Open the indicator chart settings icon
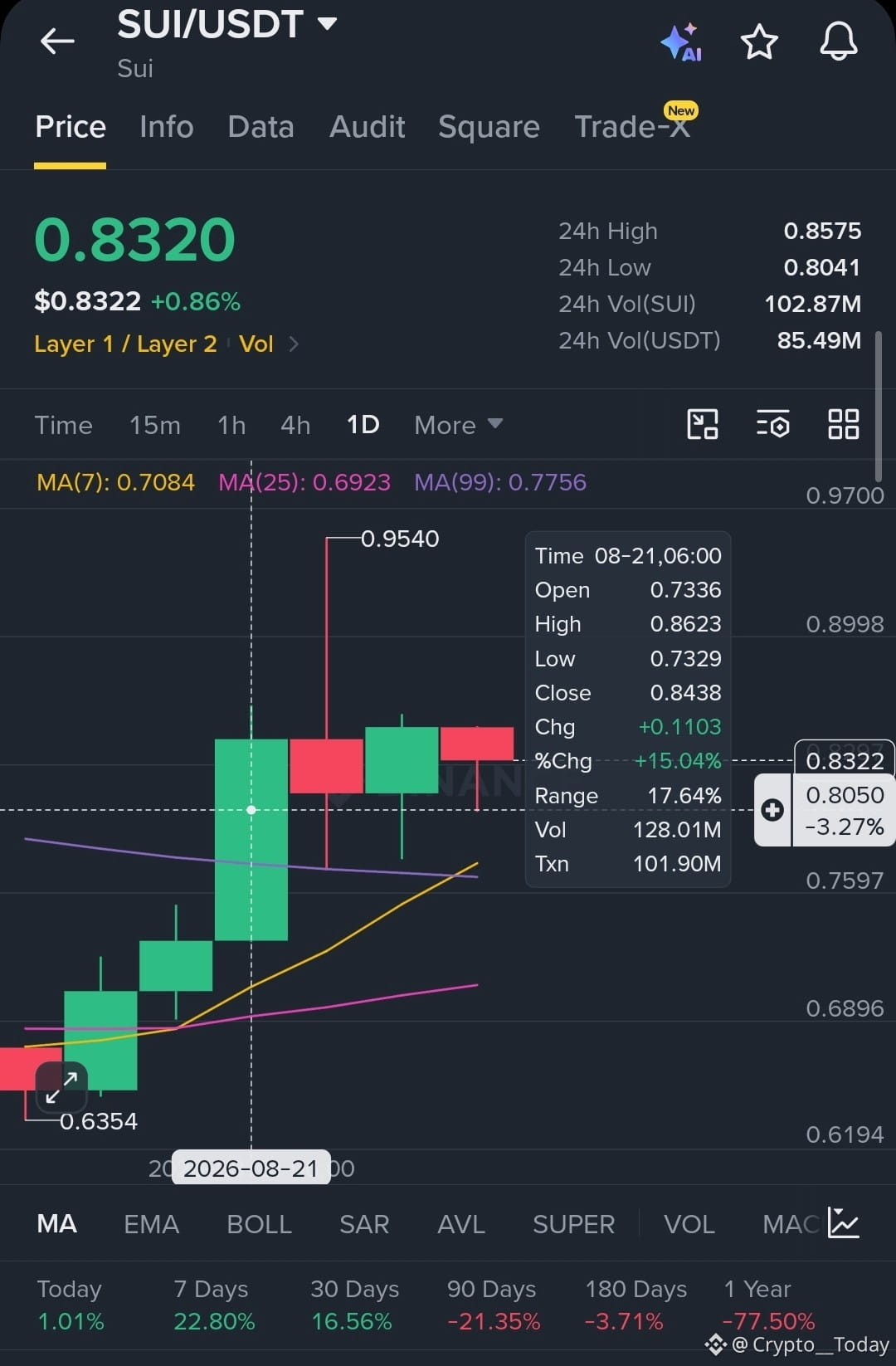Image resolution: width=896 pixels, height=1366 pixels. [844, 1223]
